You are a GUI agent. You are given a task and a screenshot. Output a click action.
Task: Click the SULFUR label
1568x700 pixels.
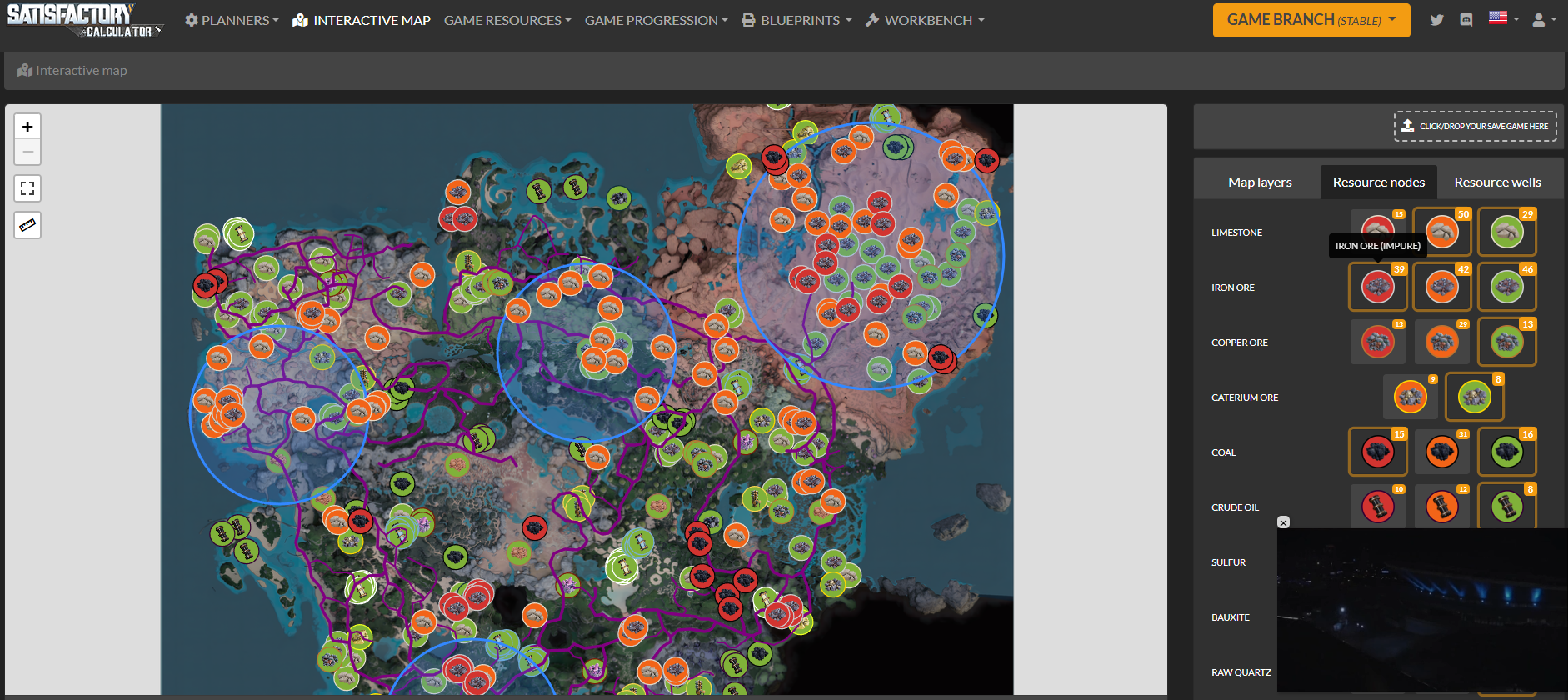pos(1229,562)
